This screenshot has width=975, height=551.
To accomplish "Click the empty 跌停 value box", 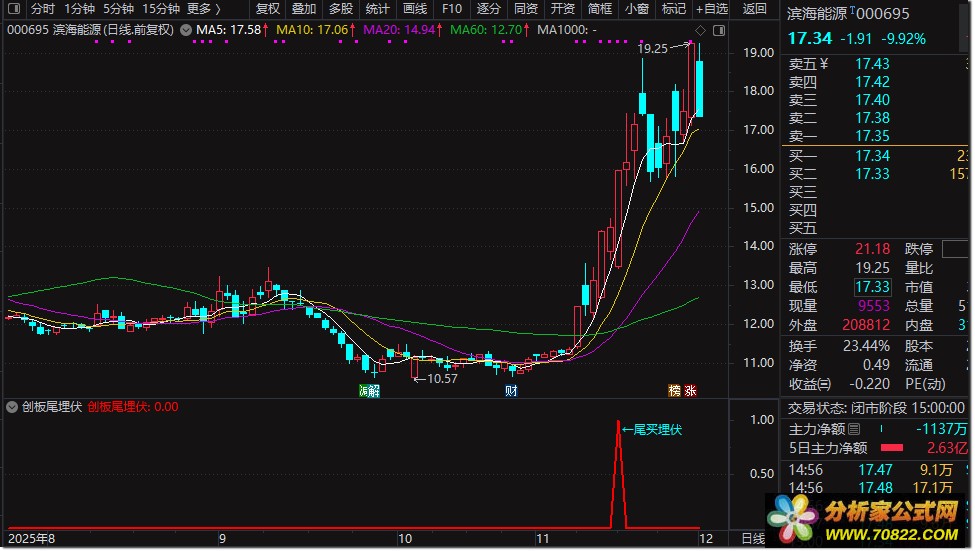I will point(956,249).
